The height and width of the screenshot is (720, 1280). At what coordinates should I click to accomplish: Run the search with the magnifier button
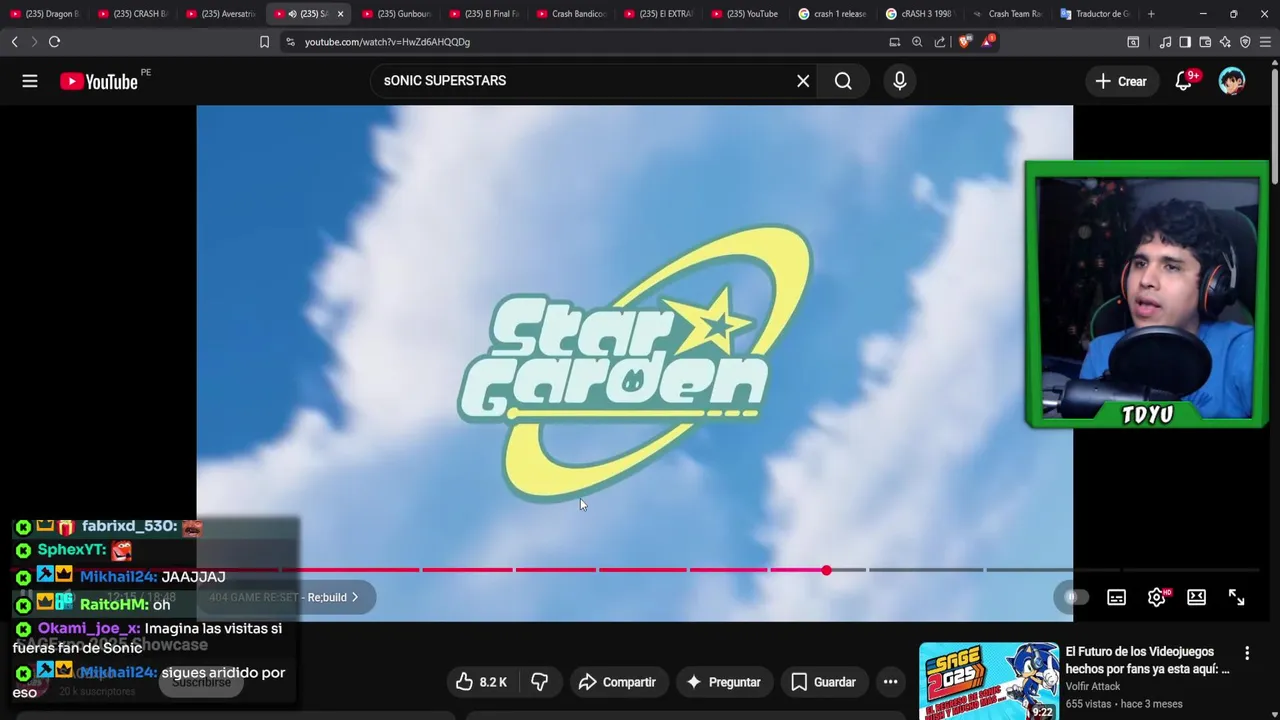pos(843,81)
